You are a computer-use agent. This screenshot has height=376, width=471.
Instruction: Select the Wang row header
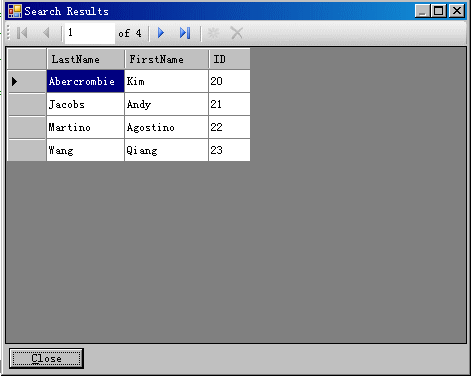click(27, 150)
